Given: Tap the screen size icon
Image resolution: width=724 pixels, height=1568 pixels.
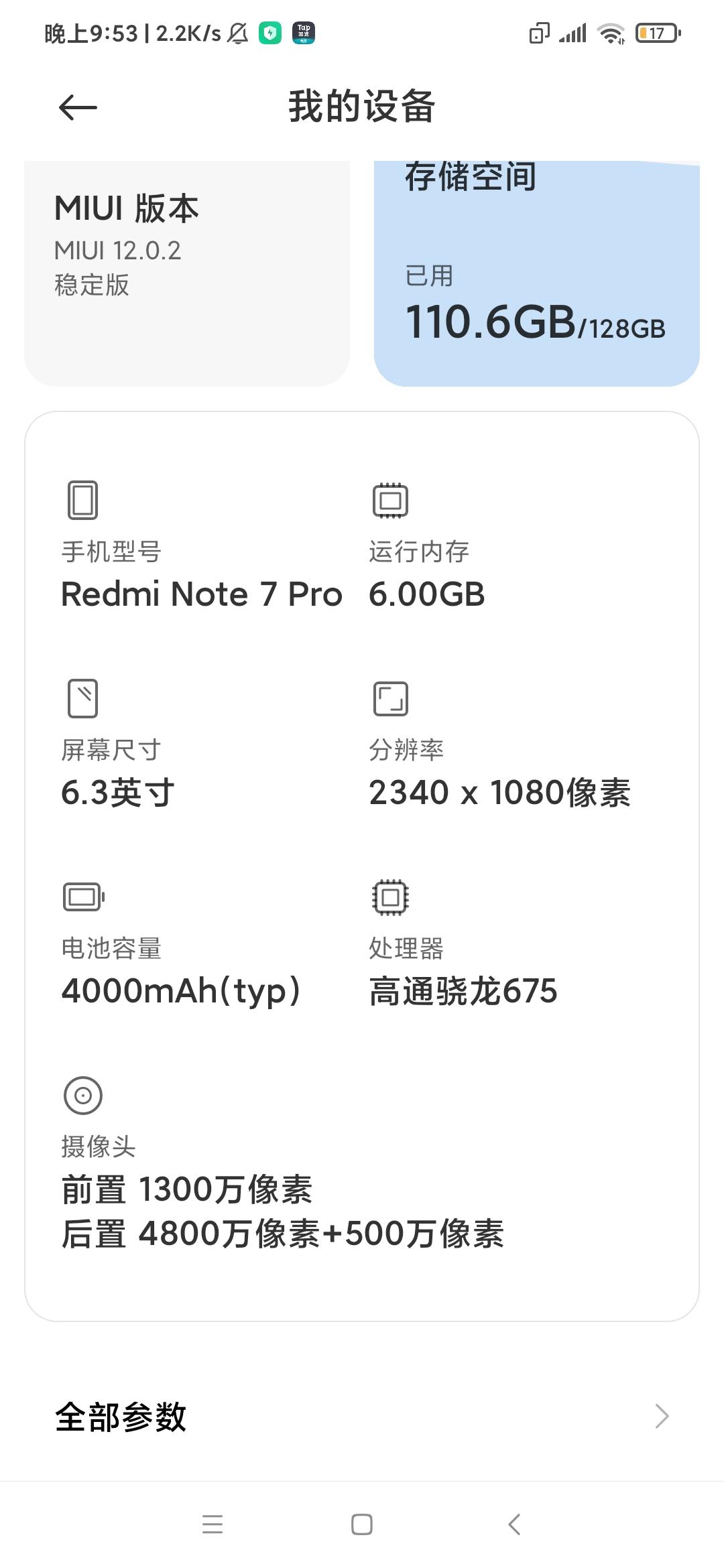Looking at the screenshot, I should click(x=82, y=698).
